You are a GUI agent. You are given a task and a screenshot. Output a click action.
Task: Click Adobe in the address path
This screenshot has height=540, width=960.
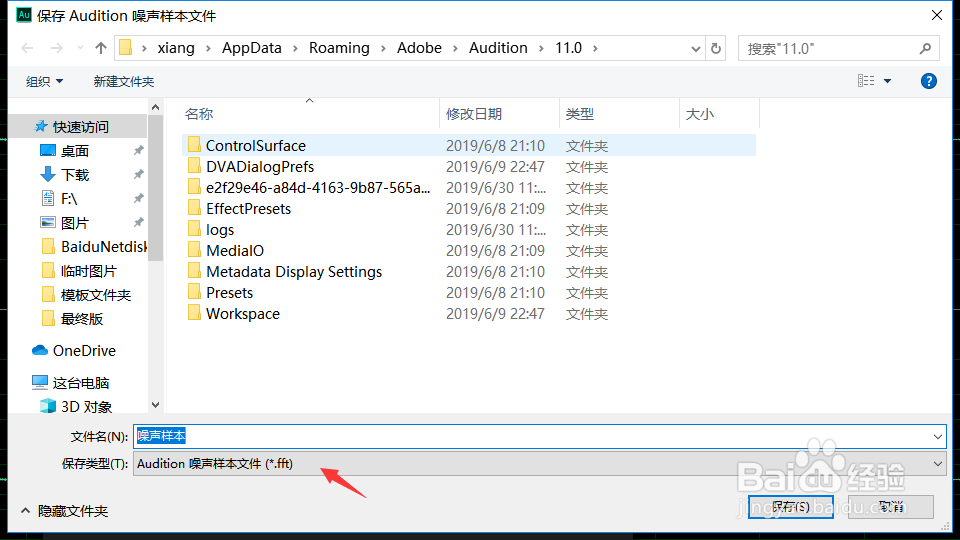click(419, 48)
